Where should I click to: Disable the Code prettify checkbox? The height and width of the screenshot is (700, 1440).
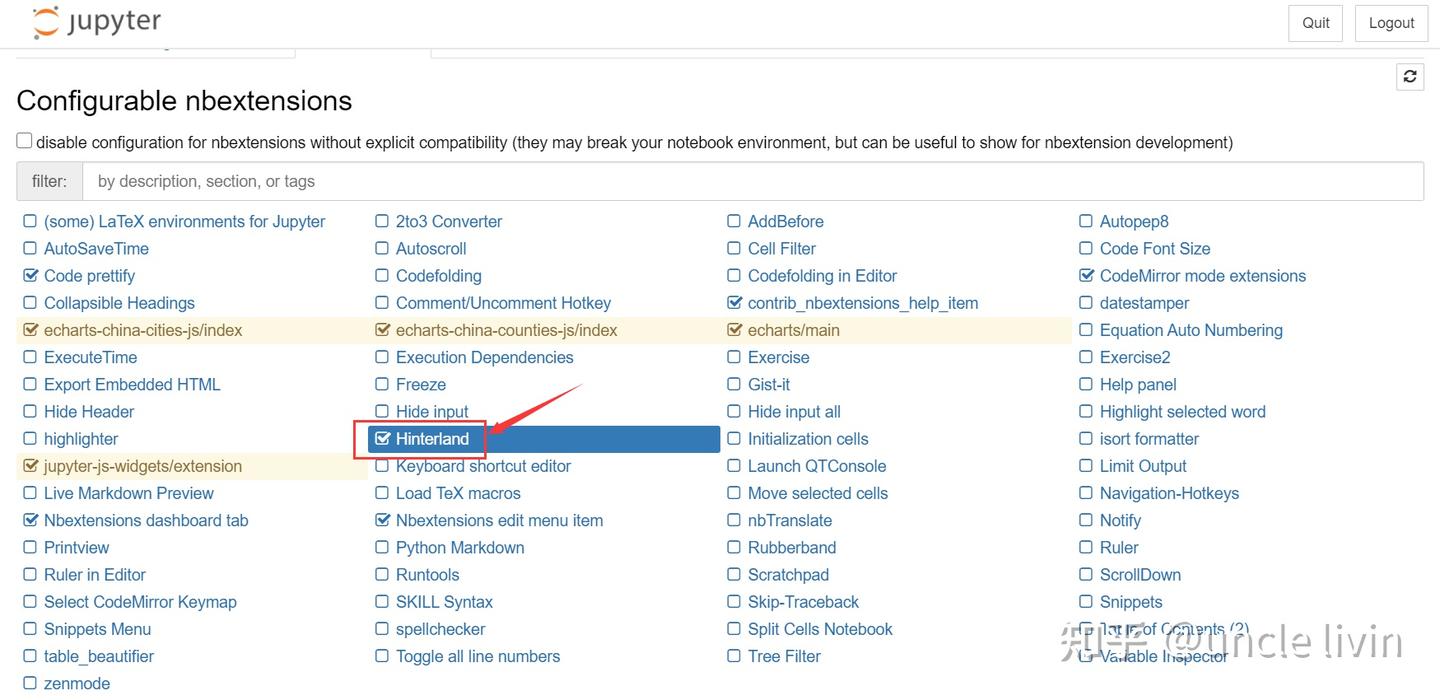point(30,276)
